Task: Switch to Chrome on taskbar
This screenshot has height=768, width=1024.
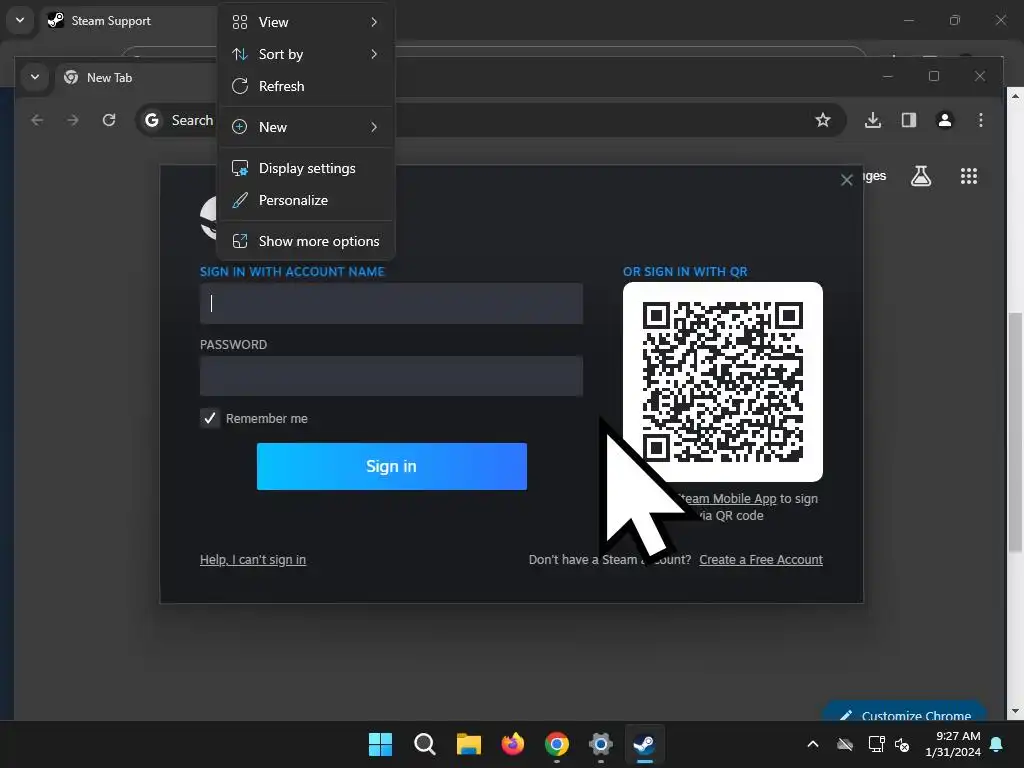Action: point(556,744)
